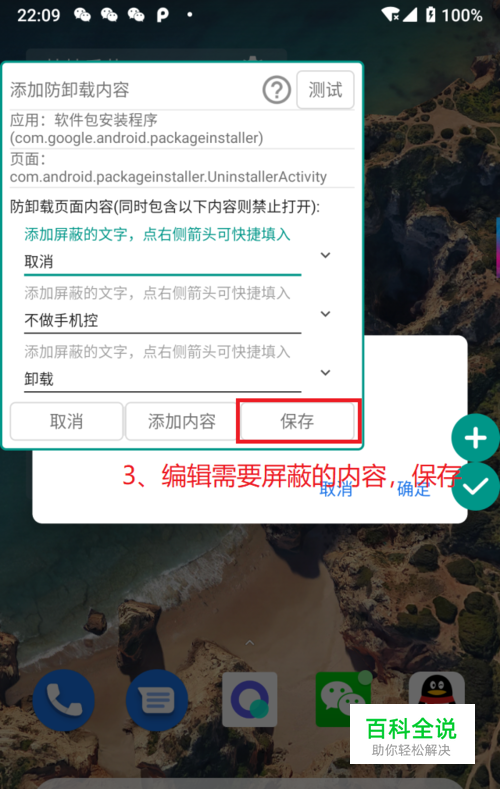Focus the 卸载 text field
This screenshot has height=789, width=500.
(162, 379)
